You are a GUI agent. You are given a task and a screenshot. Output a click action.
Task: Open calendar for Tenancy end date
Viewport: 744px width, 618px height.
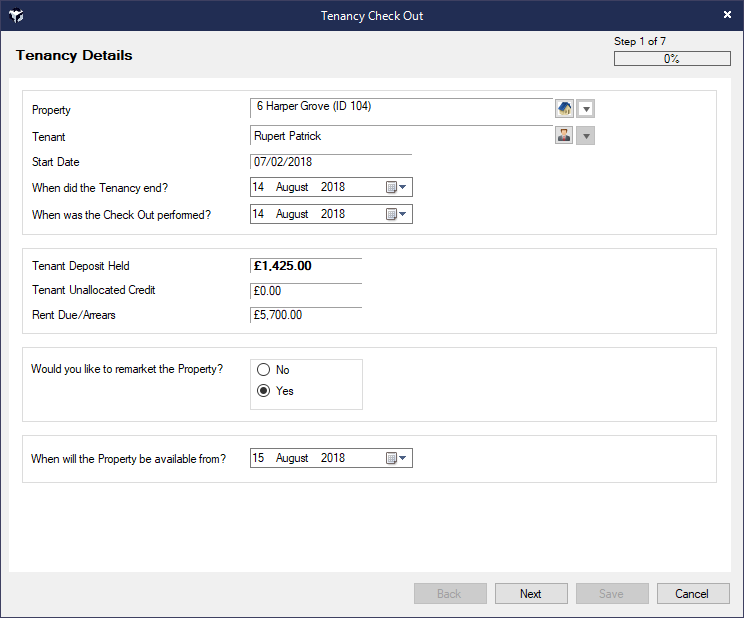(x=396, y=187)
